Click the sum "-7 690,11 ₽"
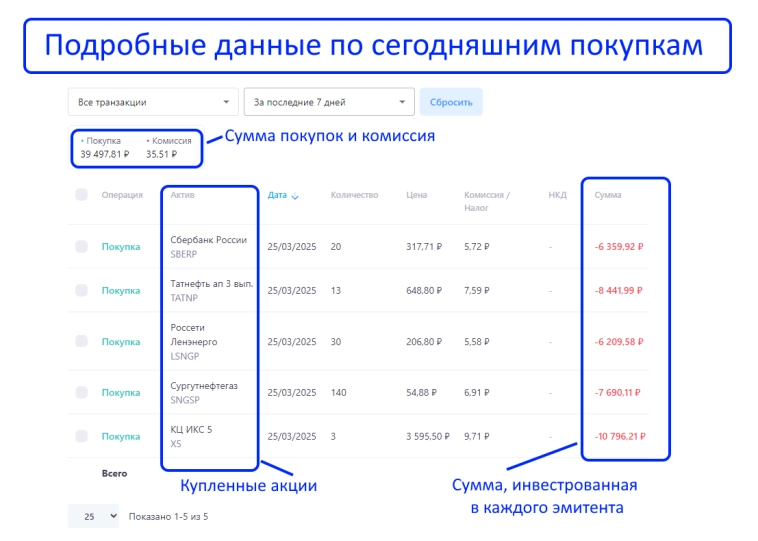 [x=617, y=393]
